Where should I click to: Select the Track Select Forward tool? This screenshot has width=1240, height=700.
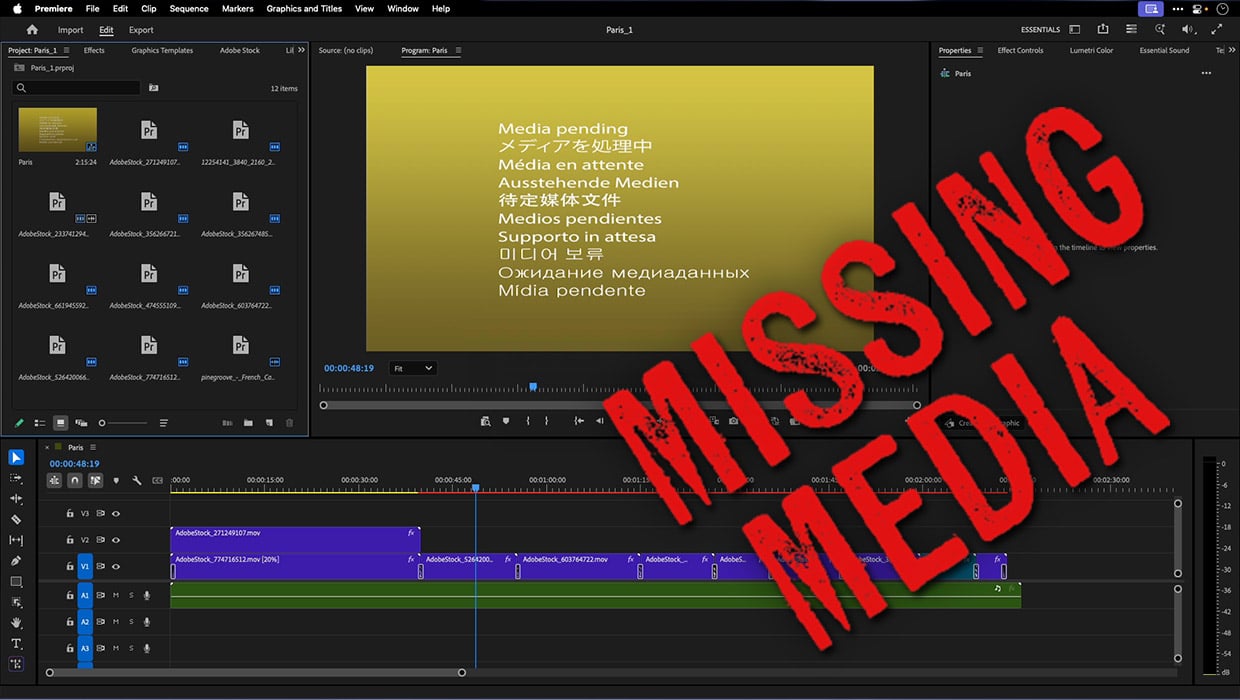tap(16, 478)
